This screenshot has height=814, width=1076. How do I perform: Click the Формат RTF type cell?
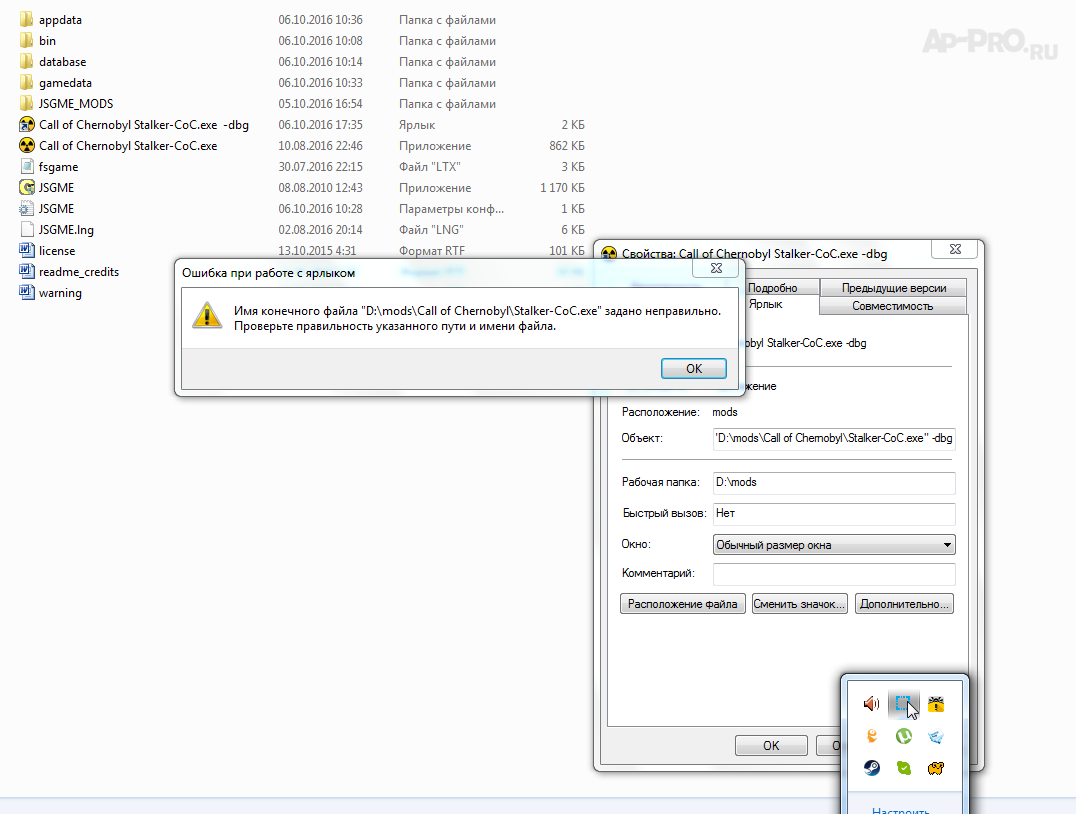click(x=432, y=251)
